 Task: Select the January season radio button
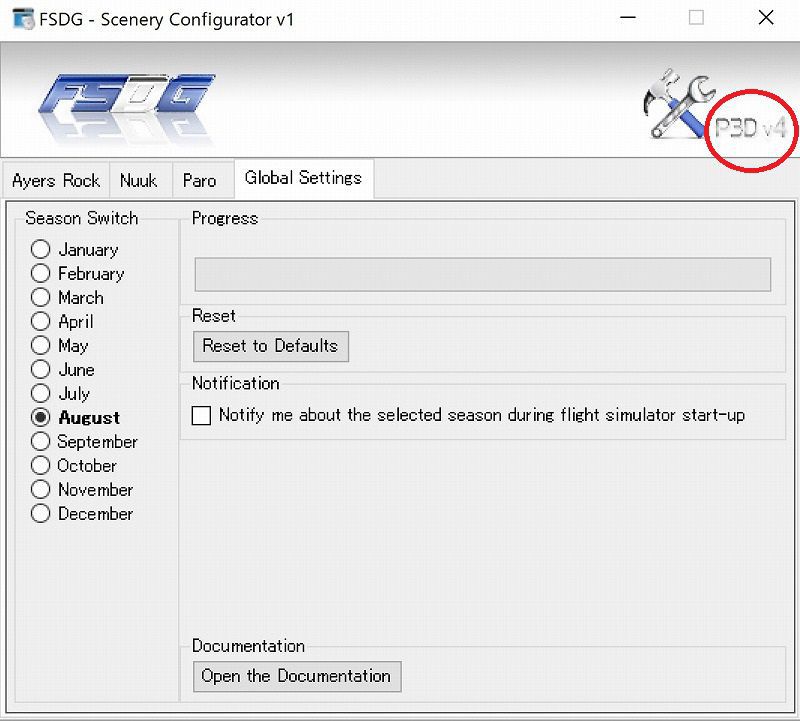click(40, 250)
